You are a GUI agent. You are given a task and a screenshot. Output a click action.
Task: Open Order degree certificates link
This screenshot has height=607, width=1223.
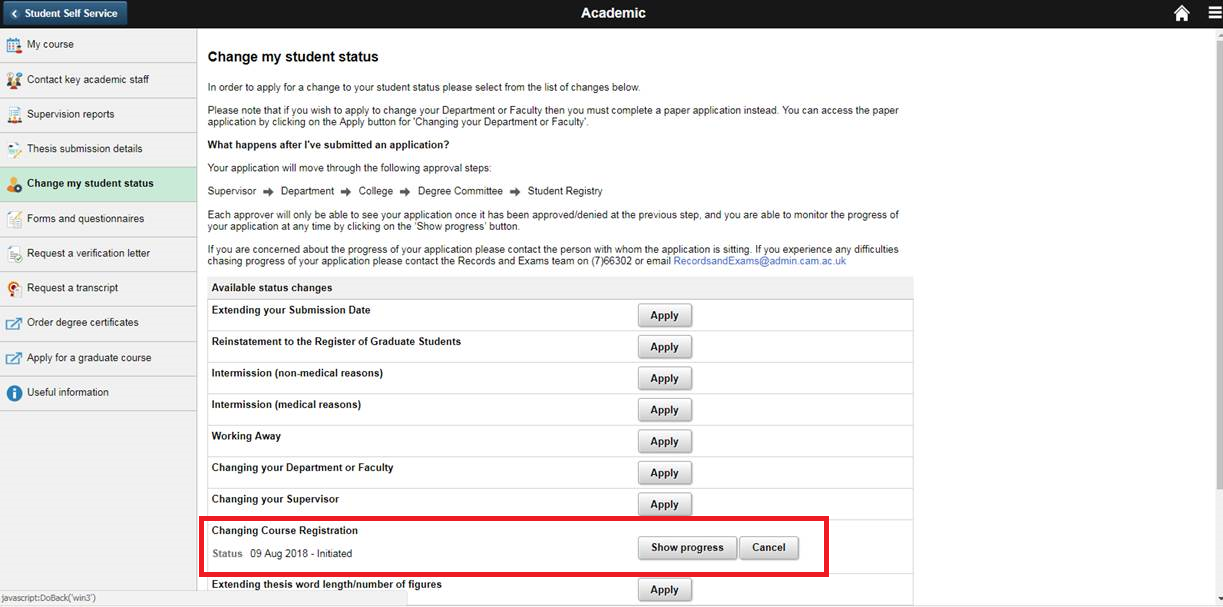(x=98, y=323)
